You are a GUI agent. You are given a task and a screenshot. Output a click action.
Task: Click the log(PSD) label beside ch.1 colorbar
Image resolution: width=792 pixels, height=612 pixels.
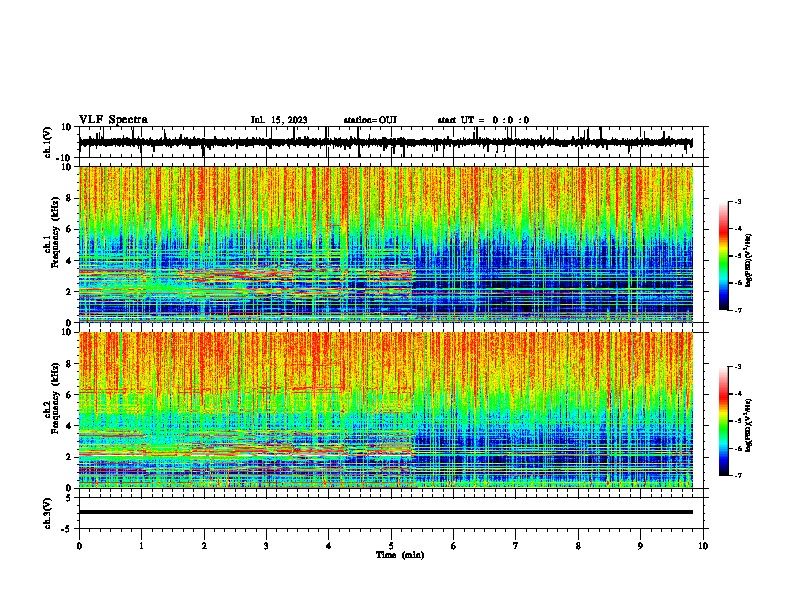(x=748, y=260)
